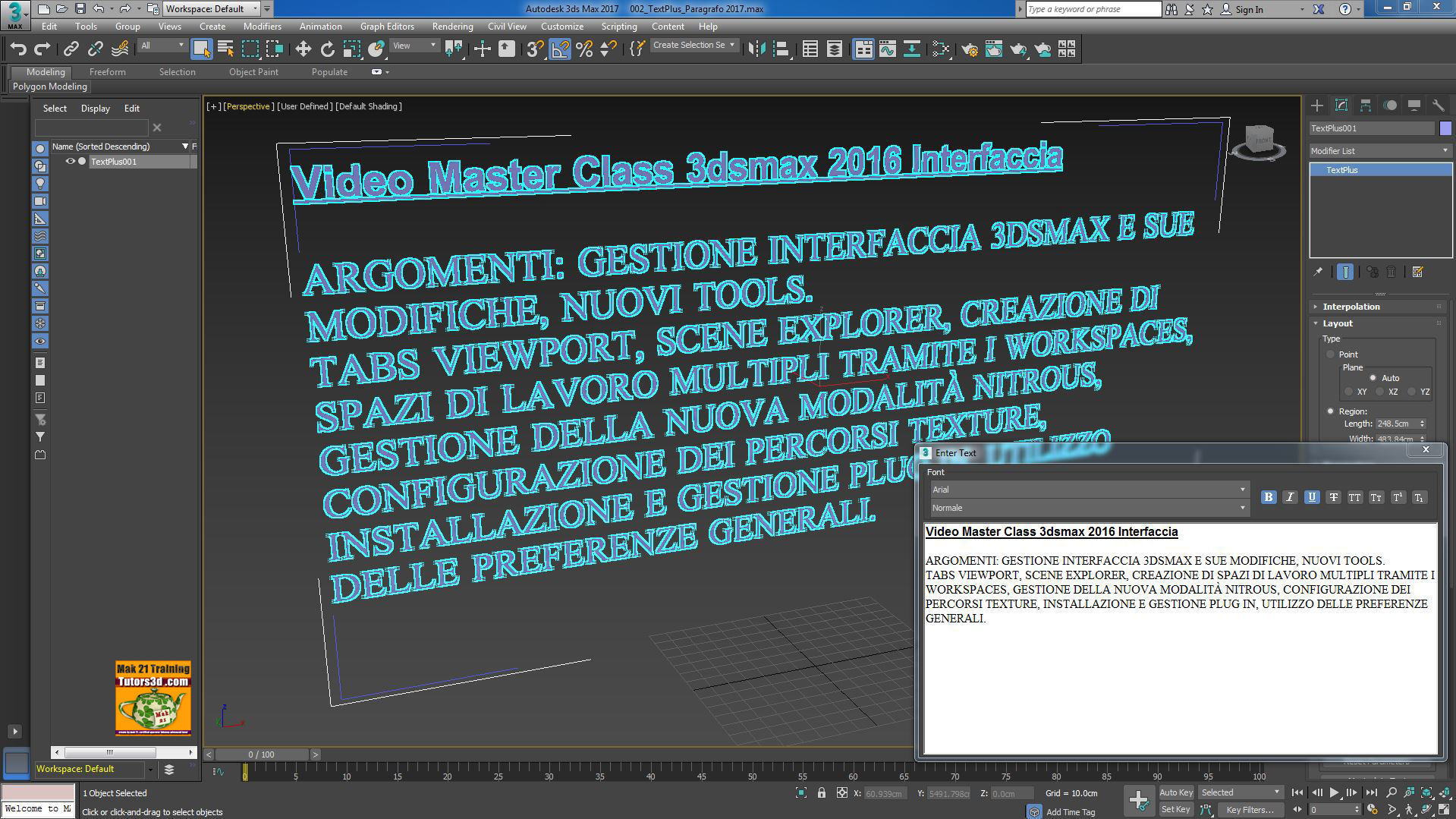Click the Perspective viewport label
Image resolution: width=1456 pixels, height=819 pixels.
click(247, 106)
